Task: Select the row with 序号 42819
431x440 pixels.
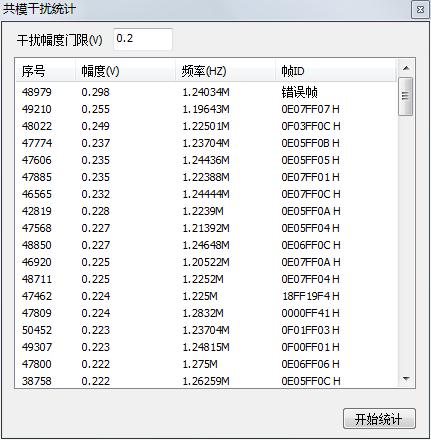Action: tap(206, 211)
